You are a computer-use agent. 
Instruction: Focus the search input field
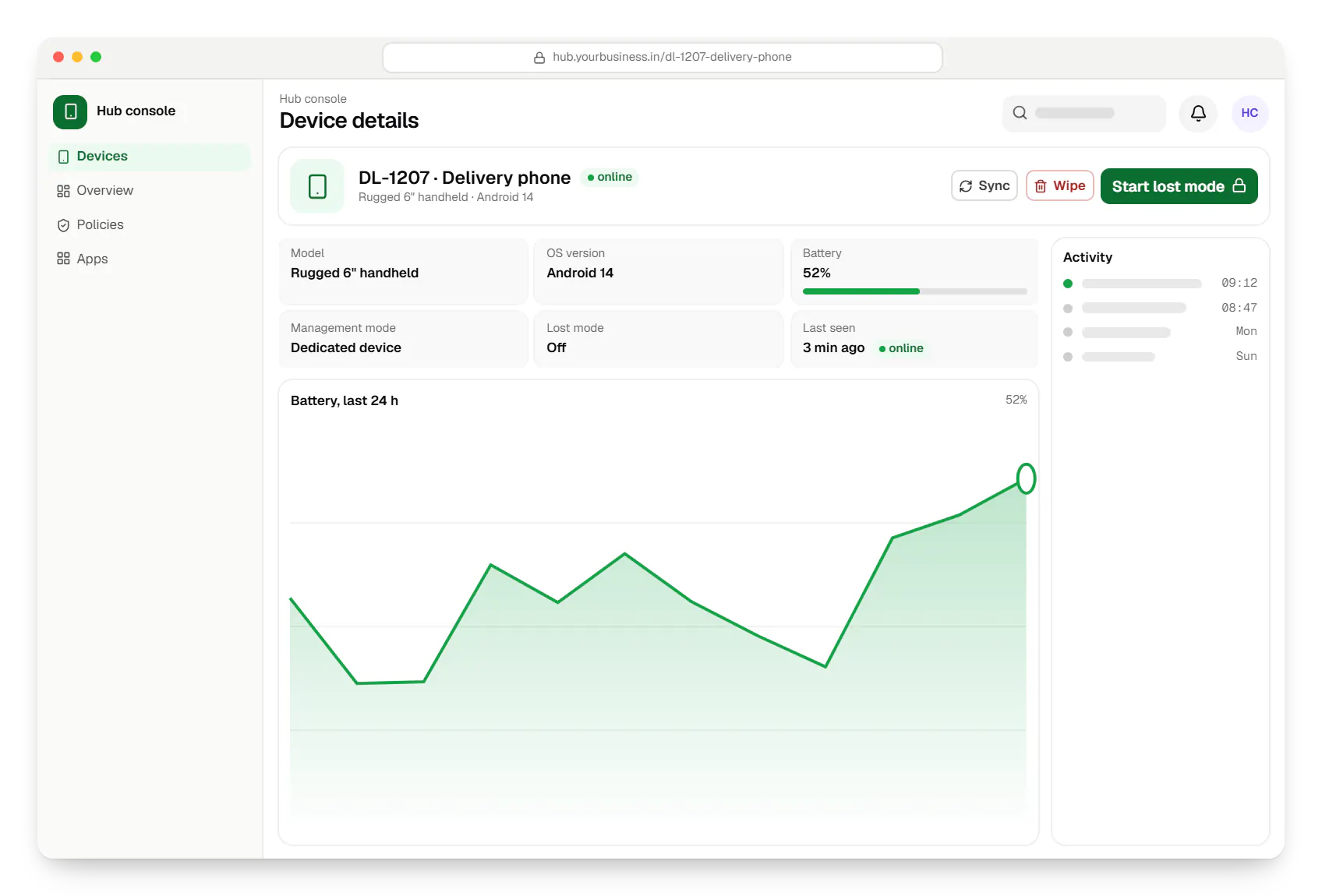(1083, 114)
